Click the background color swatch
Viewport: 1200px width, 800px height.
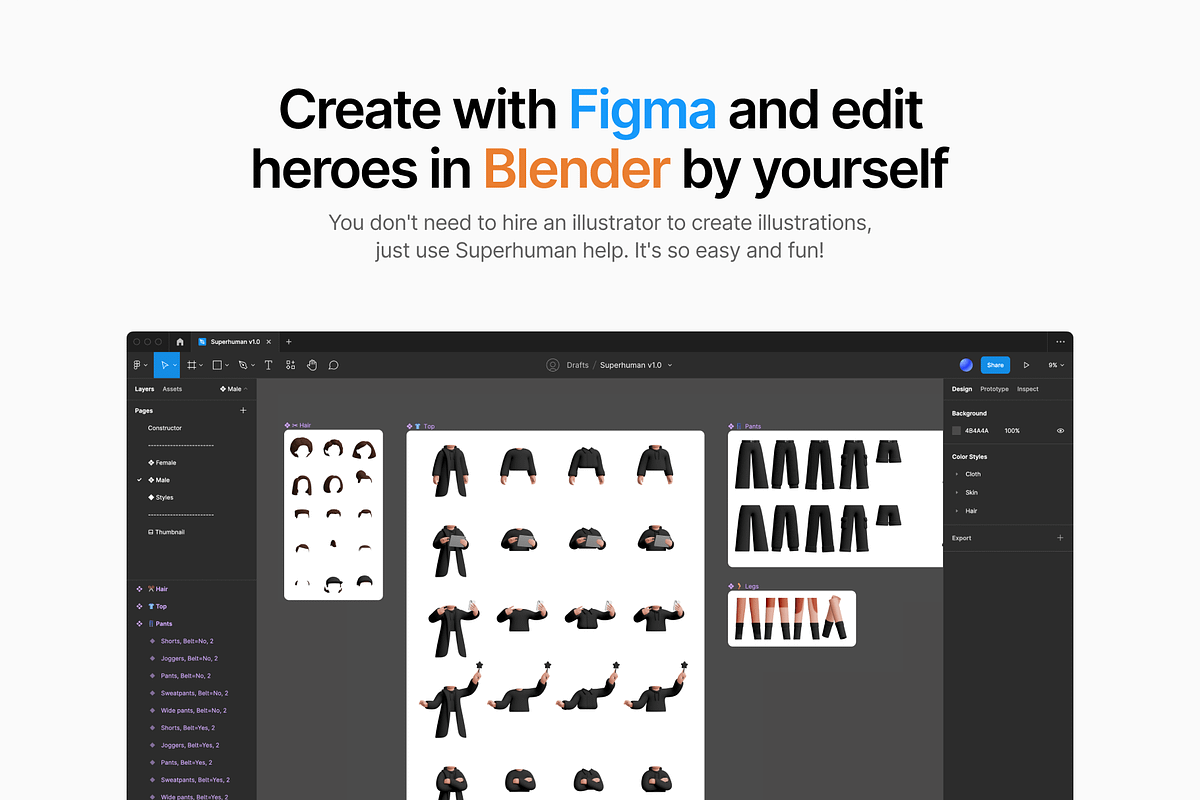click(956, 431)
